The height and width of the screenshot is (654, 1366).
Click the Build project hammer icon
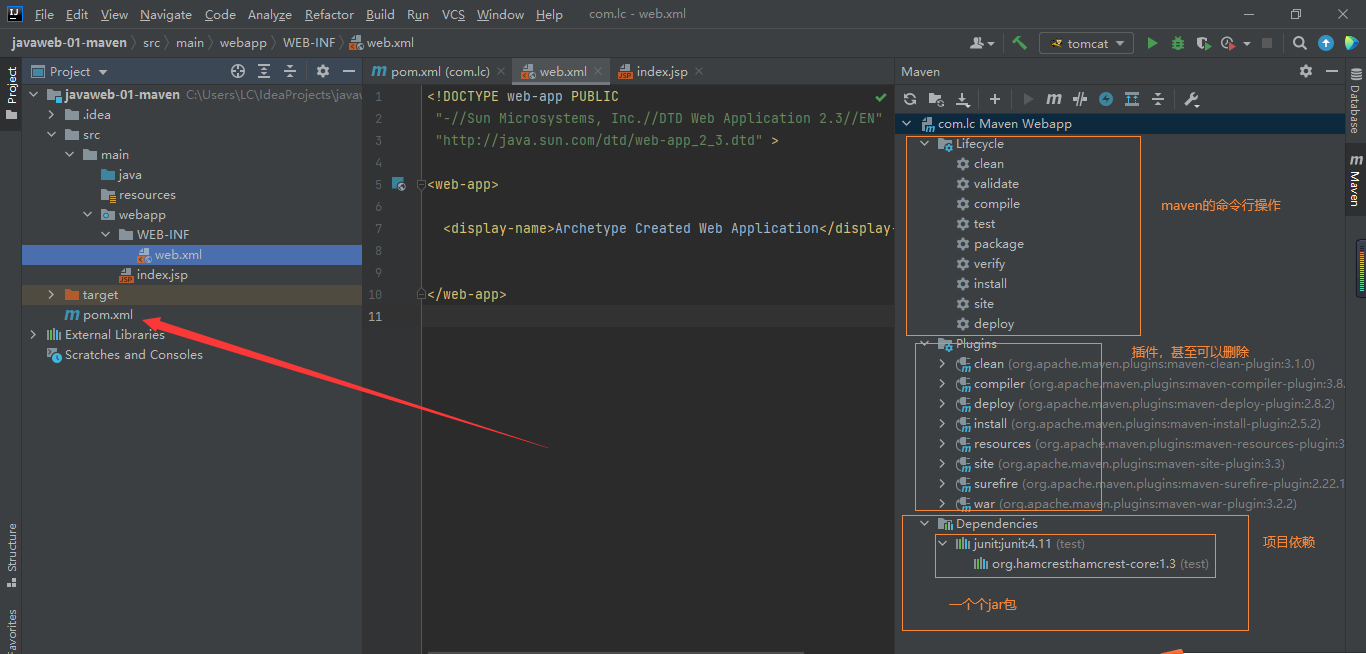click(x=1019, y=43)
